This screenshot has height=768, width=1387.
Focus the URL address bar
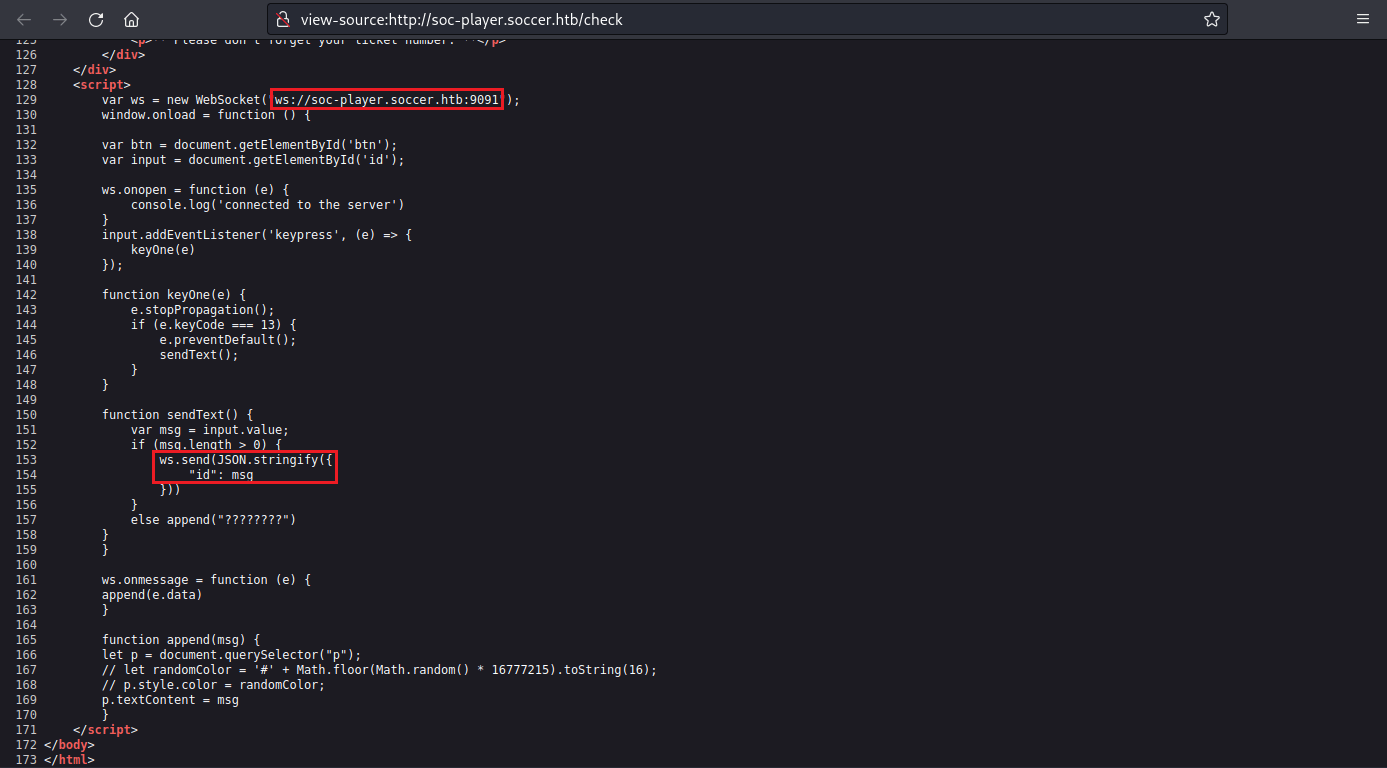pos(747,19)
